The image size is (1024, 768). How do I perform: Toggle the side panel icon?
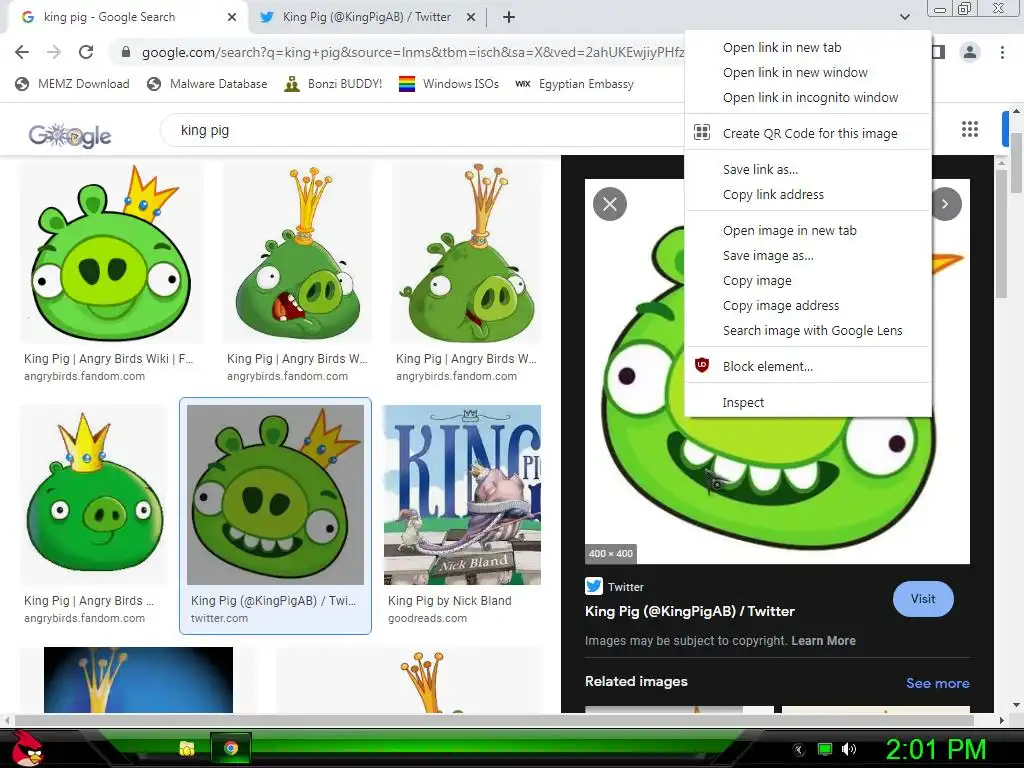pyautogui.click(x=938, y=52)
